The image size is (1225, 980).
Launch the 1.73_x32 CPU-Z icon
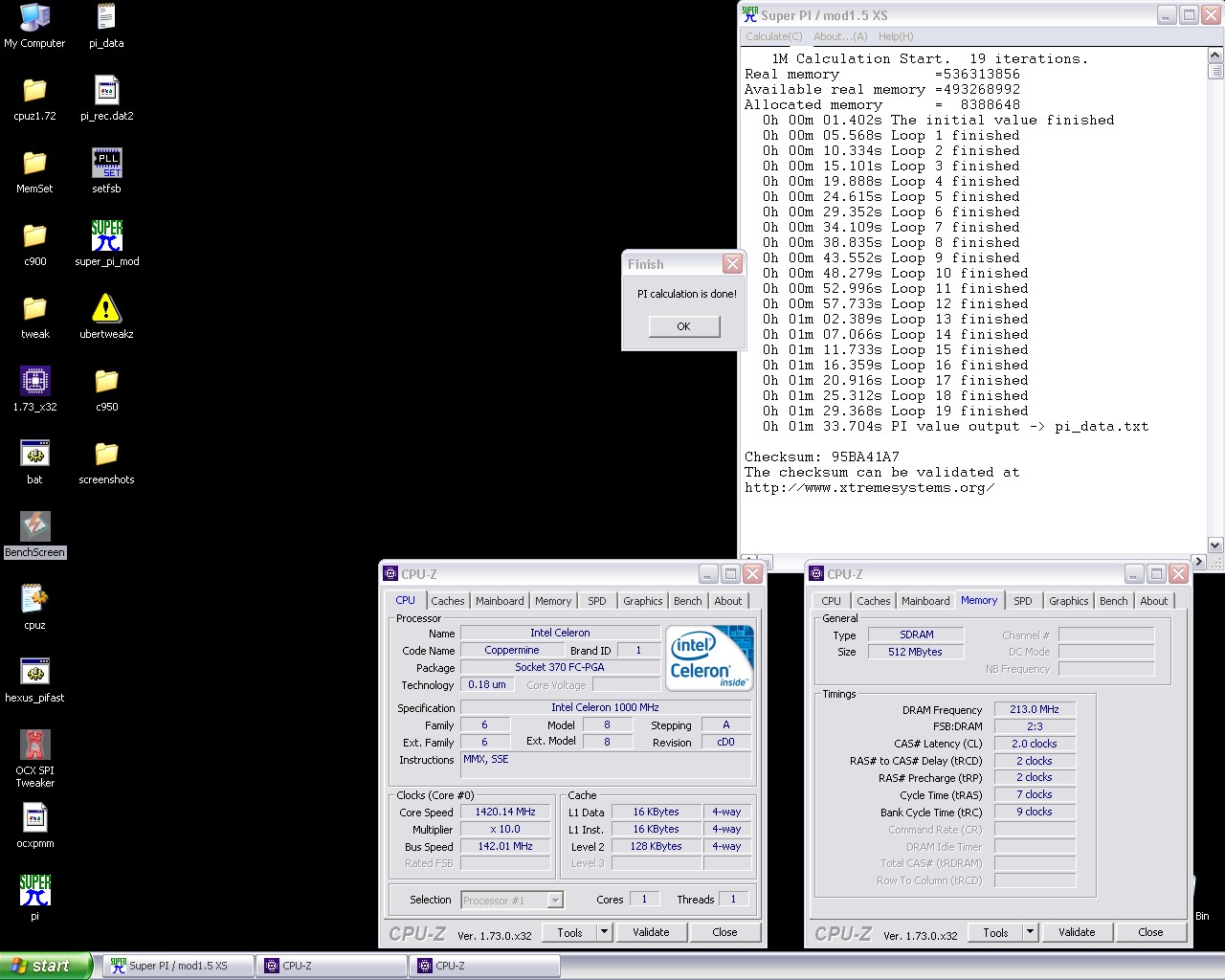click(34, 381)
